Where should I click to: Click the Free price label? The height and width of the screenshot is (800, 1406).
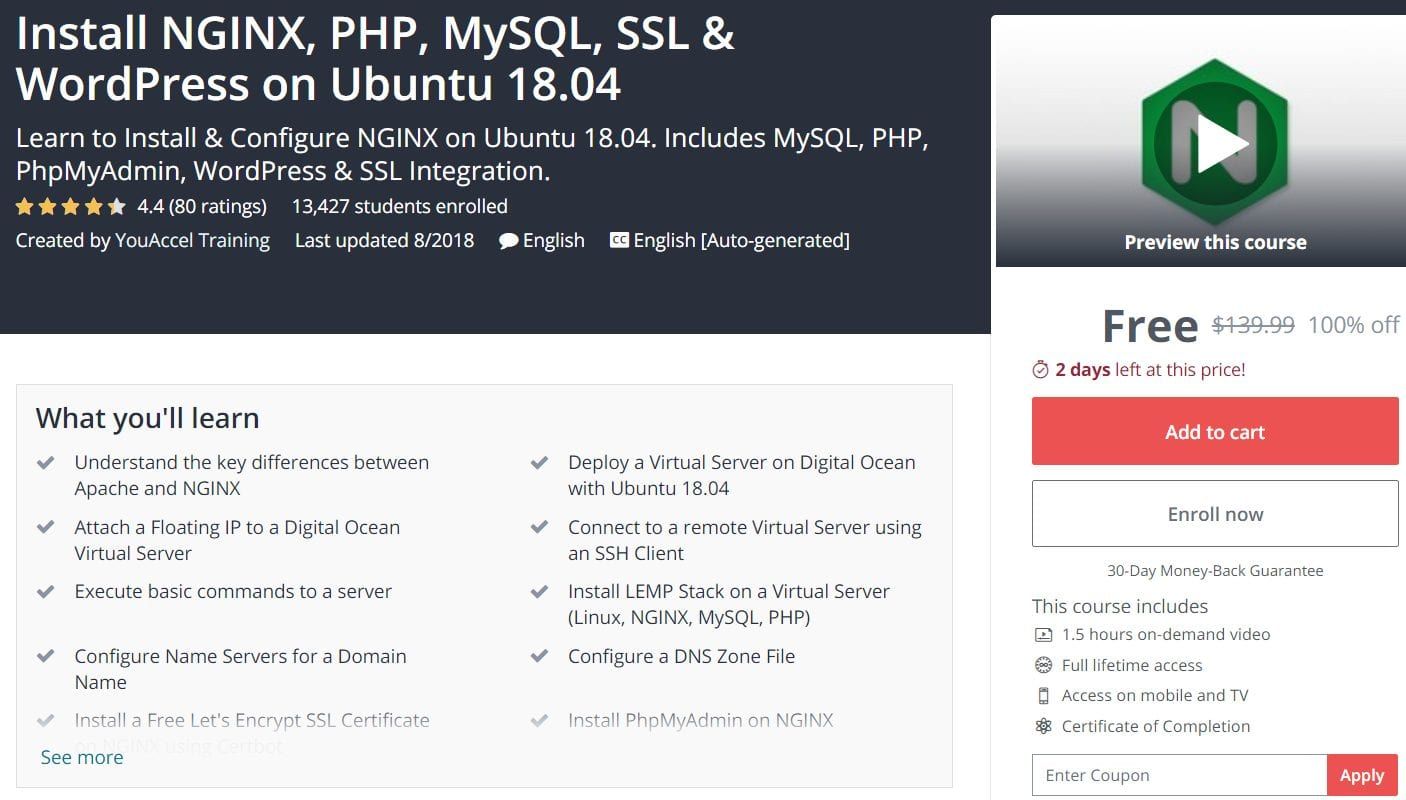tap(1150, 326)
